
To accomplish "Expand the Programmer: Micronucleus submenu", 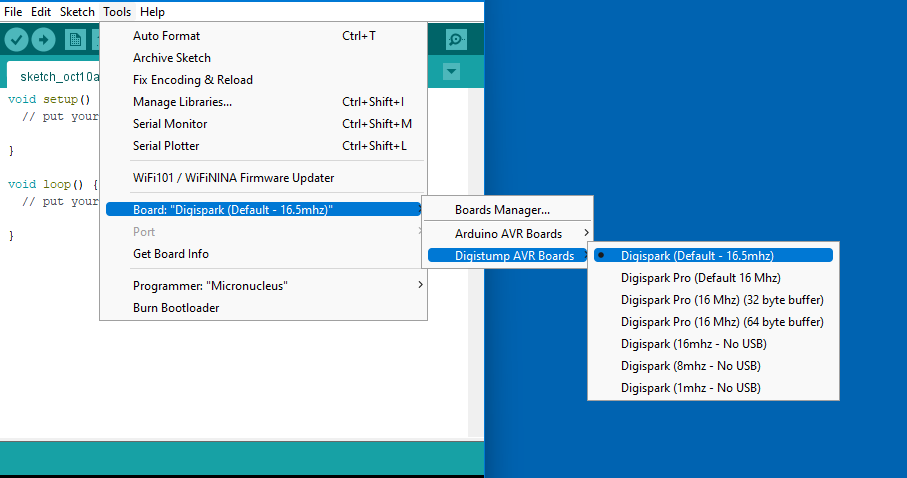I will point(264,286).
